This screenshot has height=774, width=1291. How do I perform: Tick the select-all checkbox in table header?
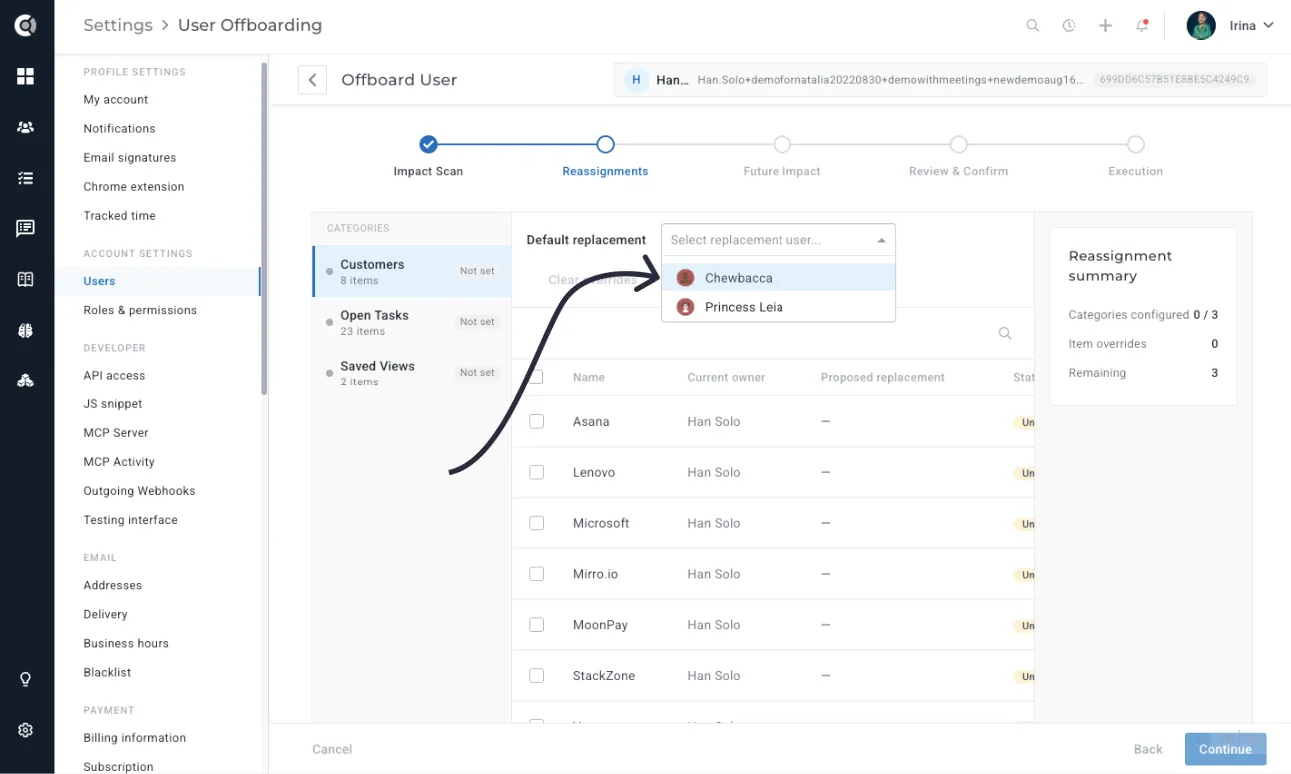[537, 377]
